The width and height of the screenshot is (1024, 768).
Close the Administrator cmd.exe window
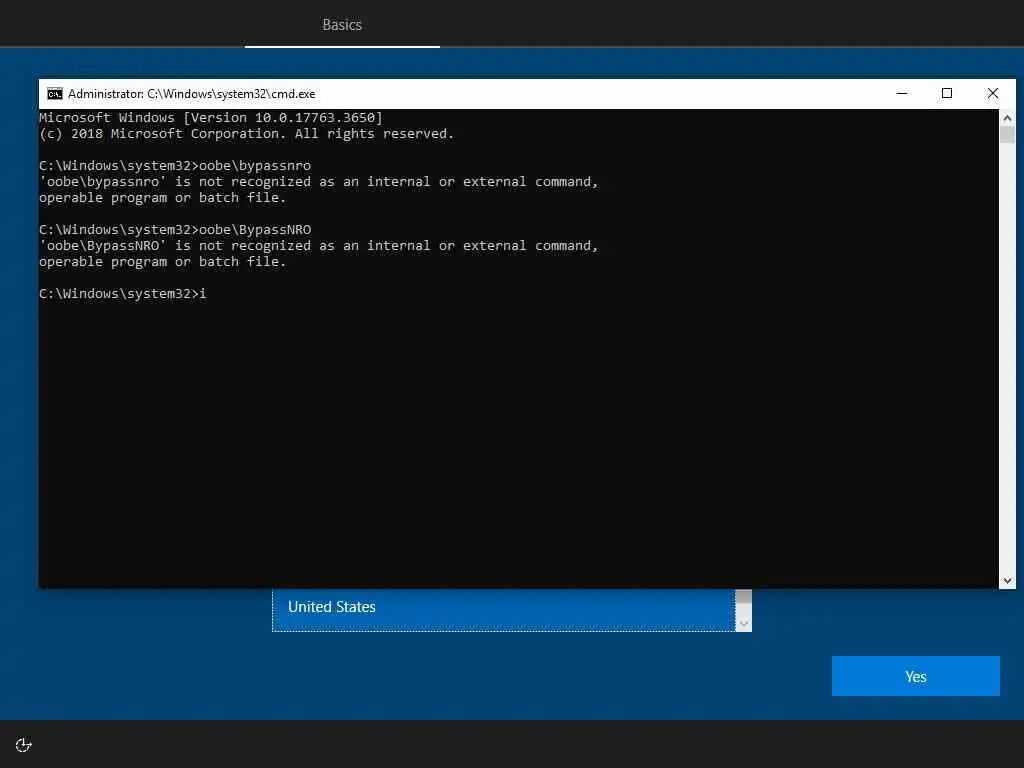(993, 93)
